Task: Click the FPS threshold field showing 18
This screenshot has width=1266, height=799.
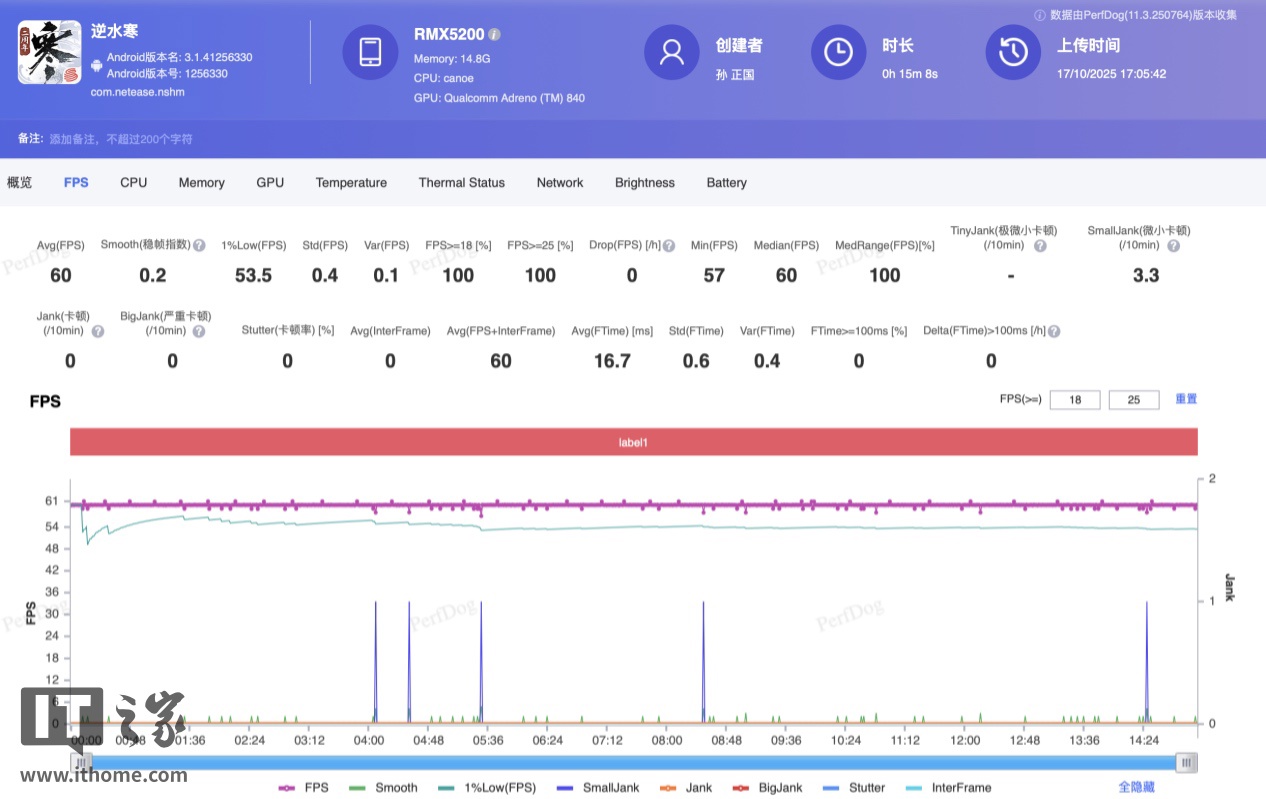Action: coord(1075,400)
